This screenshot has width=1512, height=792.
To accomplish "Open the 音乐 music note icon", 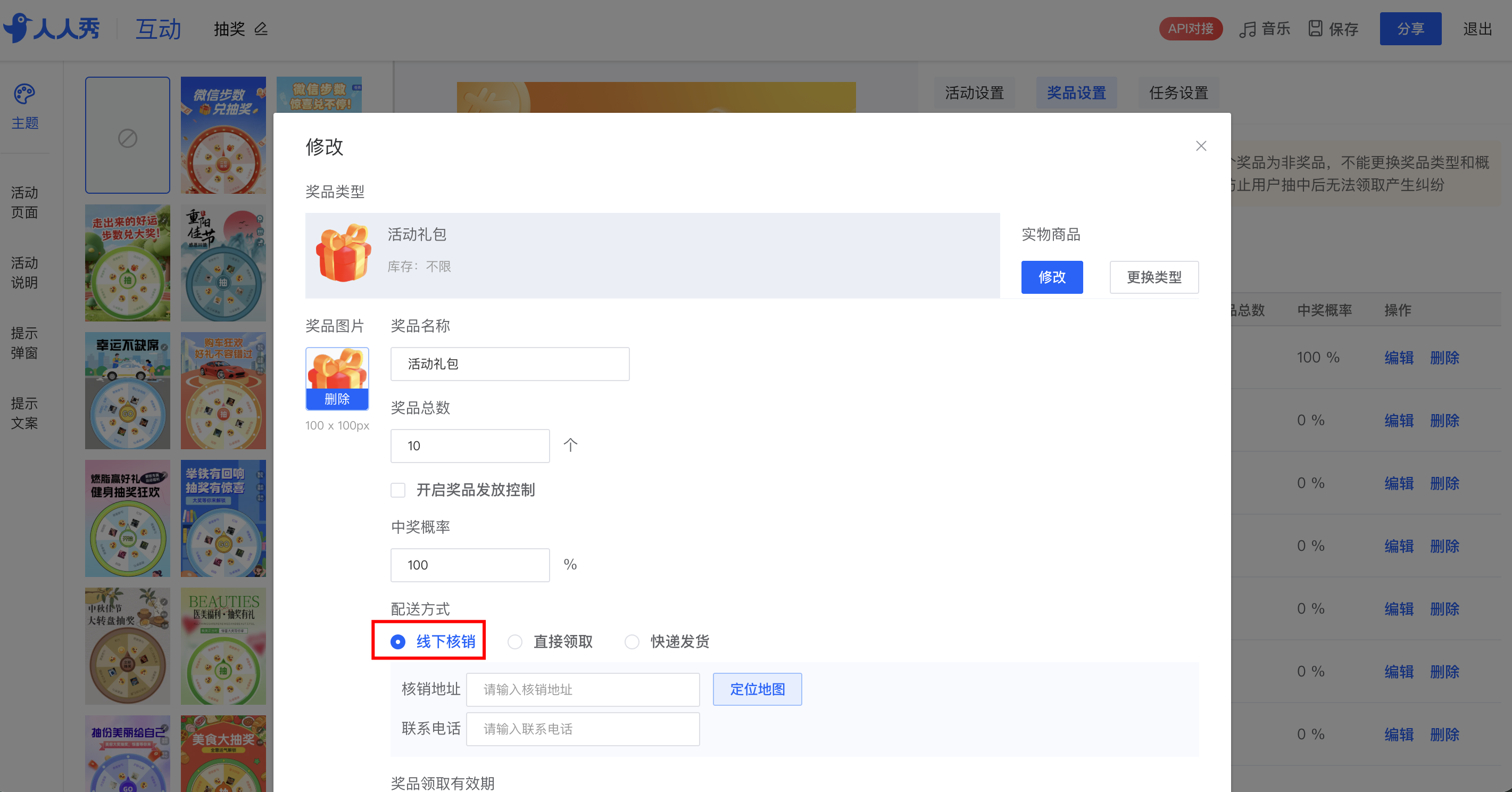I will click(1247, 29).
